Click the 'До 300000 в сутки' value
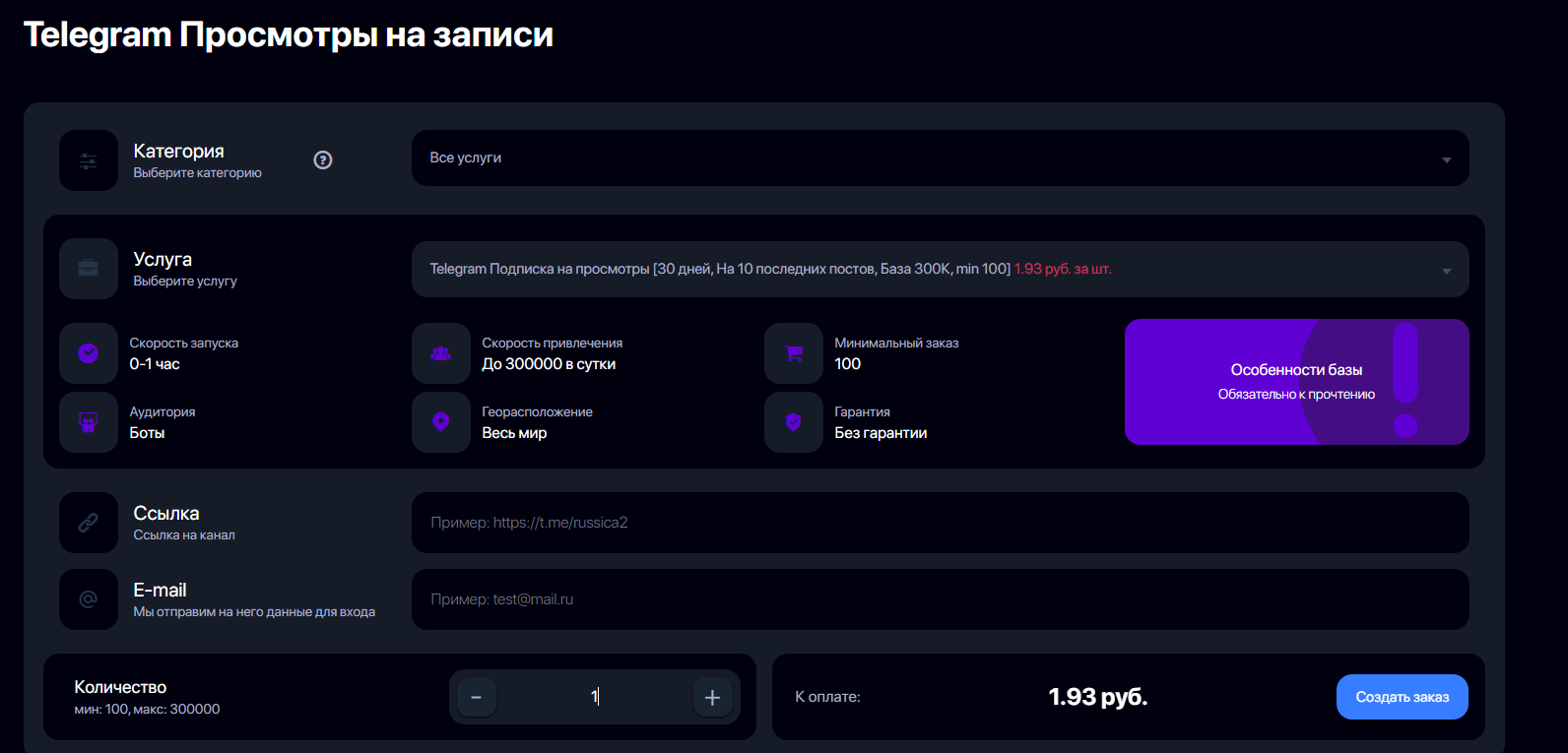 (549, 364)
